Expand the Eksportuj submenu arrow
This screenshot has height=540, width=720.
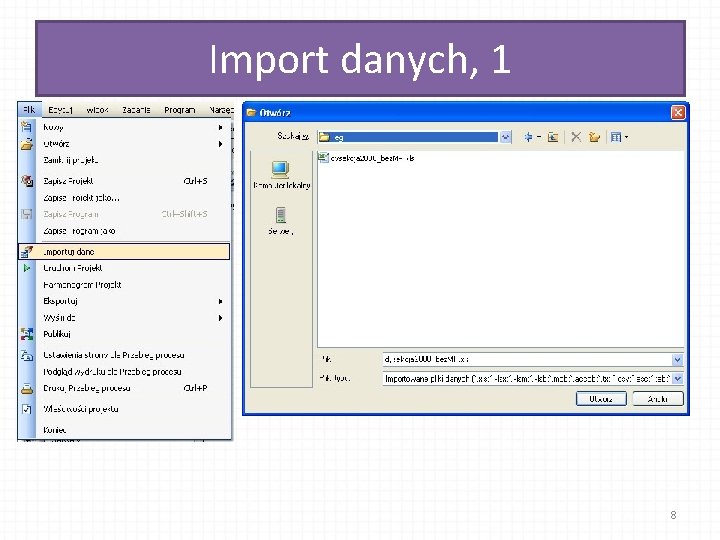pos(220,301)
